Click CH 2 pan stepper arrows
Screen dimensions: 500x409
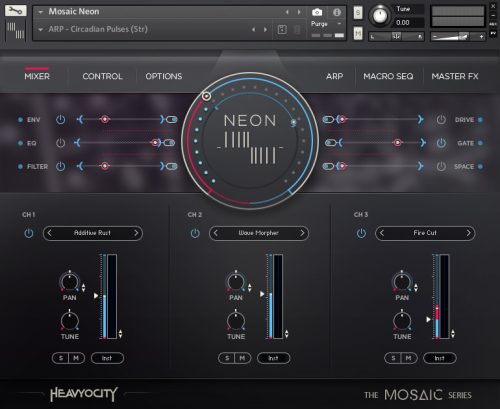[250, 288]
